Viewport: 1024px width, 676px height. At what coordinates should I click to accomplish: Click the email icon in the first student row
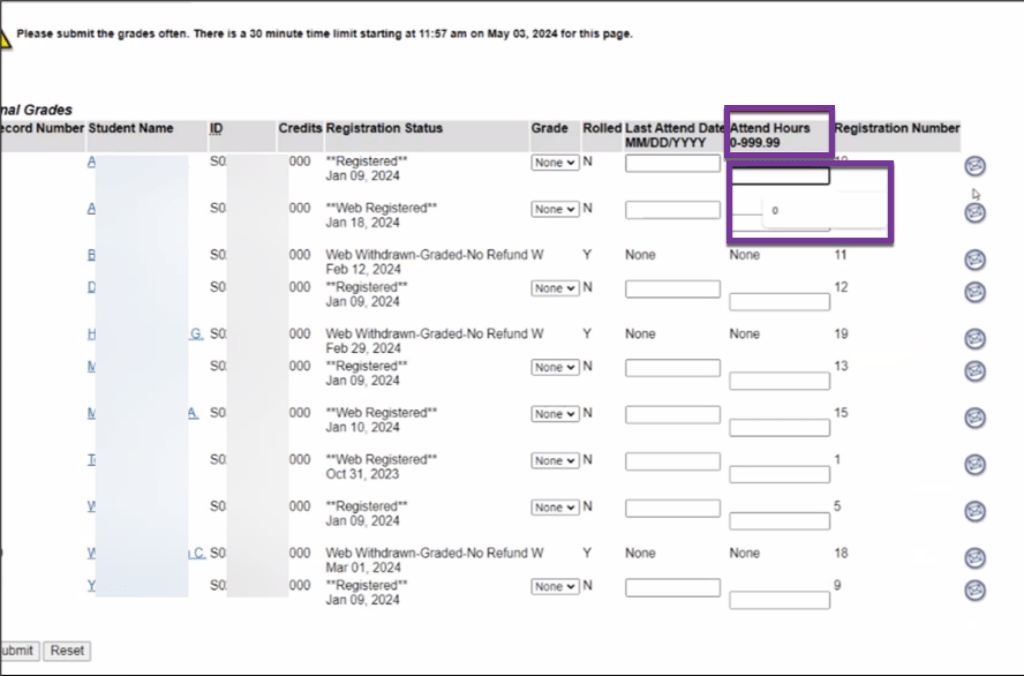975,166
